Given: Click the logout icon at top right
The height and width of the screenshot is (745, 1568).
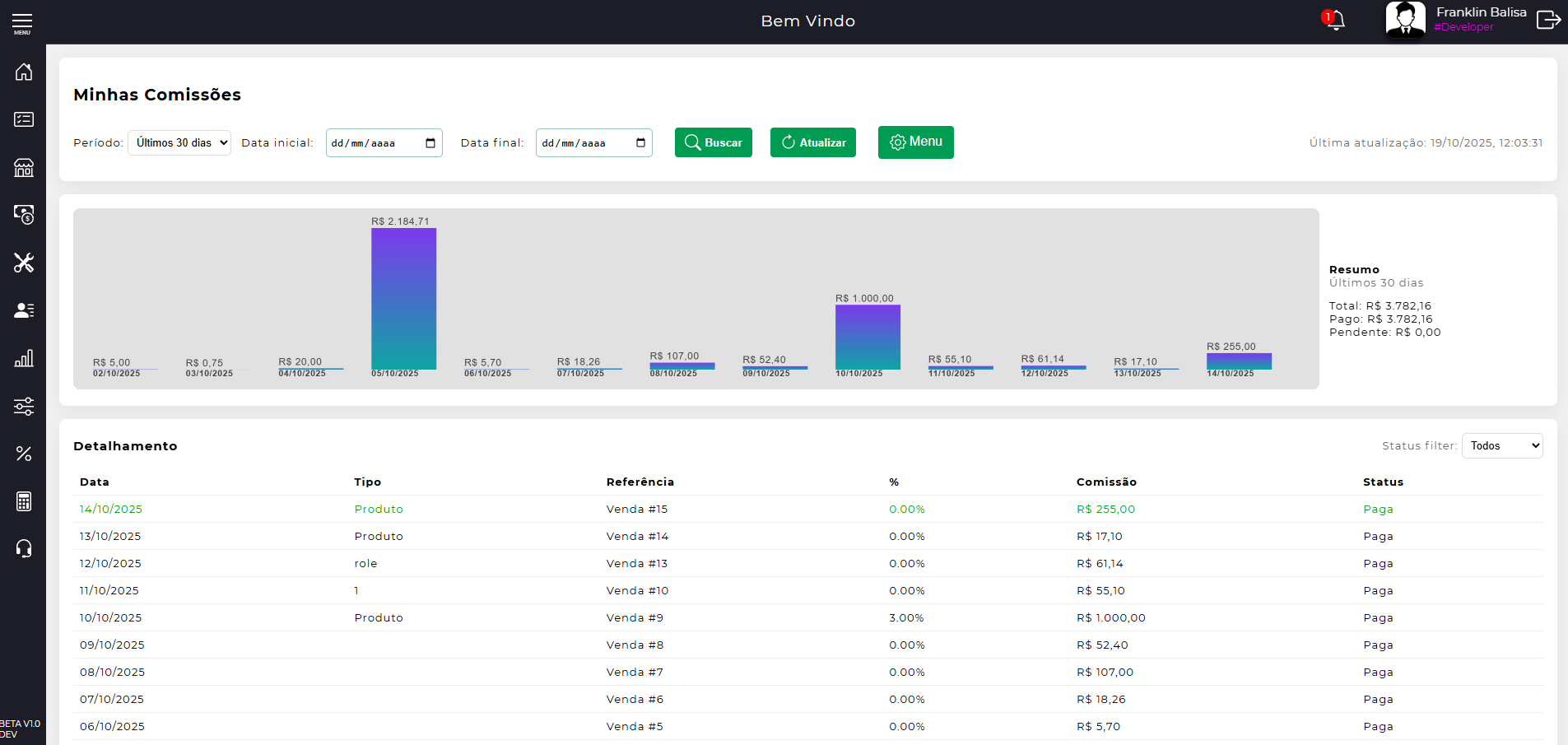Looking at the screenshot, I should 1547,20.
